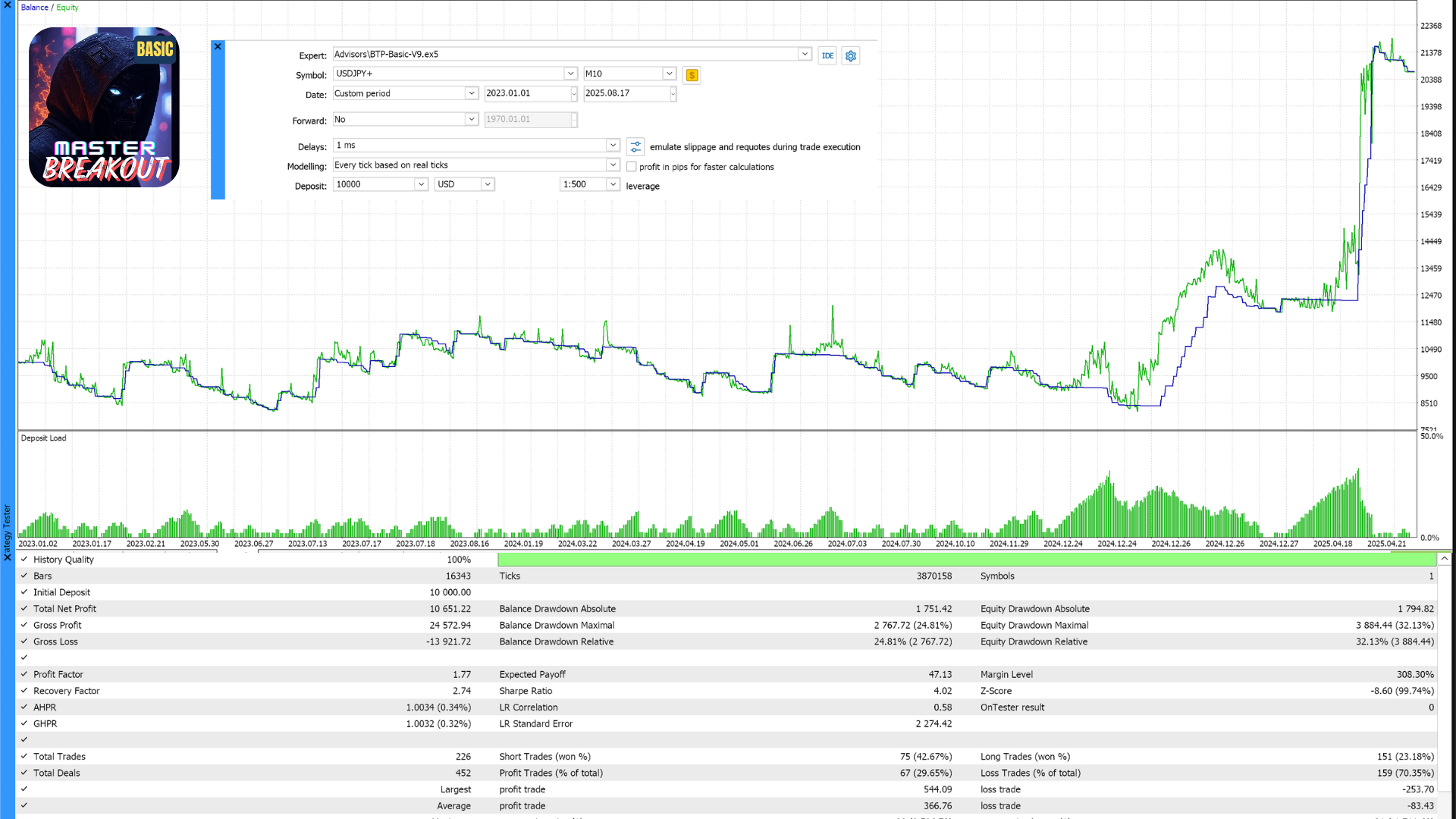Enable profit in pips for faster calculations
This screenshot has width=1456, height=819.
[x=632, y=167]
